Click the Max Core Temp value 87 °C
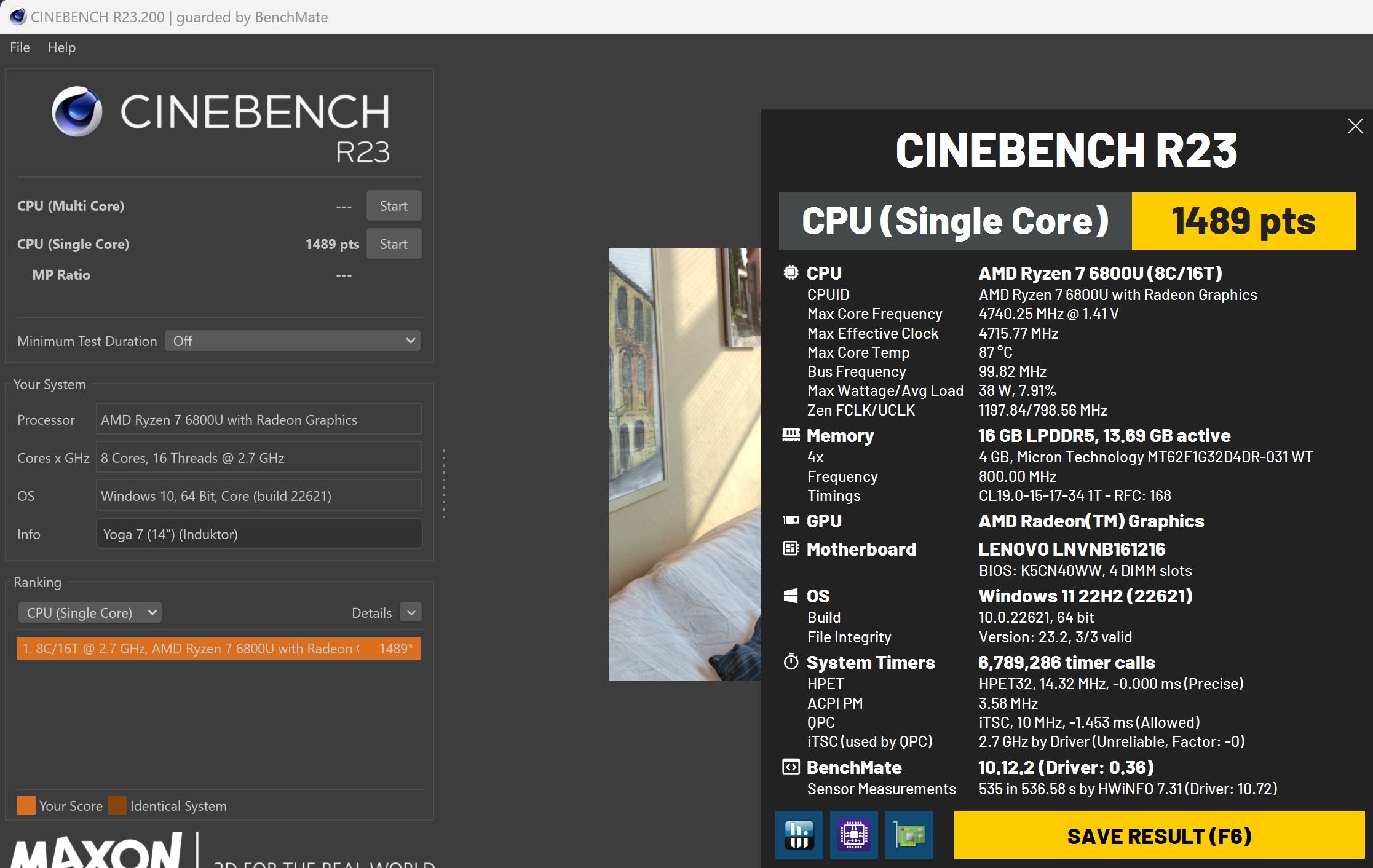Image resolution: width=1373 pixels, height=868 pixels. pyautogui.click(x=995, y=352)
